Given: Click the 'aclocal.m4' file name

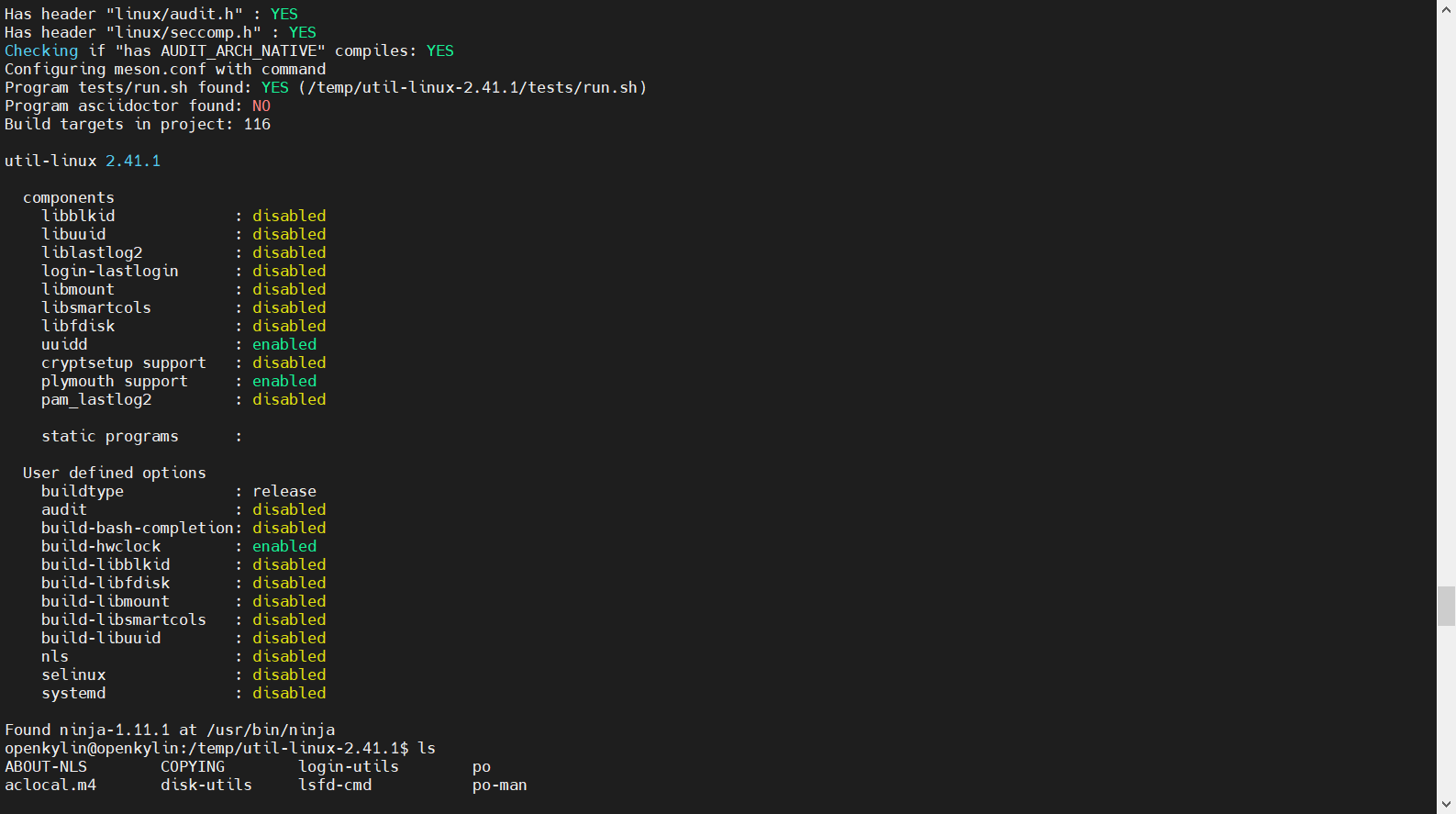Looking at the screenshot, I should (50, 785).
